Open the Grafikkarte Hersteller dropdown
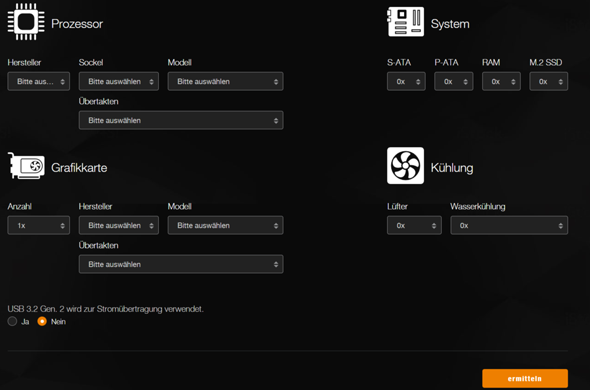590x390 pixels. 119,225
